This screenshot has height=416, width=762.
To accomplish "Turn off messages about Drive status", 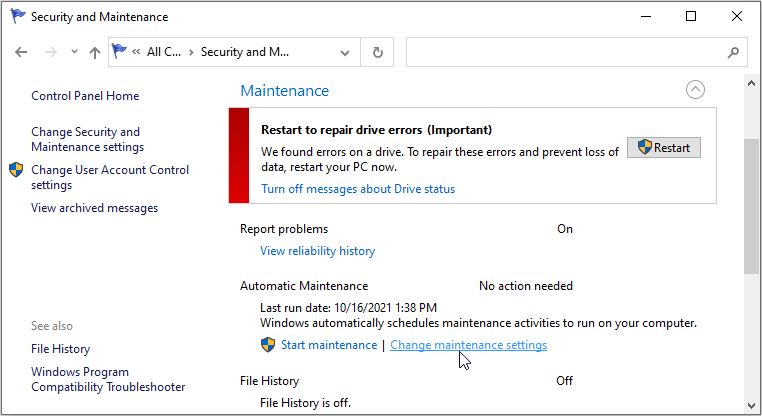I will (x=358, y=189).
